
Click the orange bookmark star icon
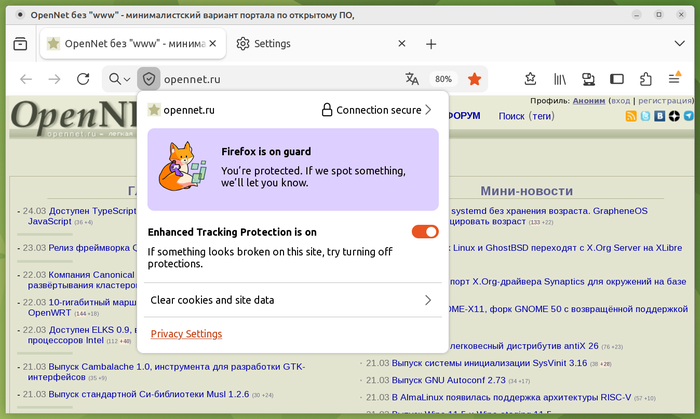click(474, 79)
